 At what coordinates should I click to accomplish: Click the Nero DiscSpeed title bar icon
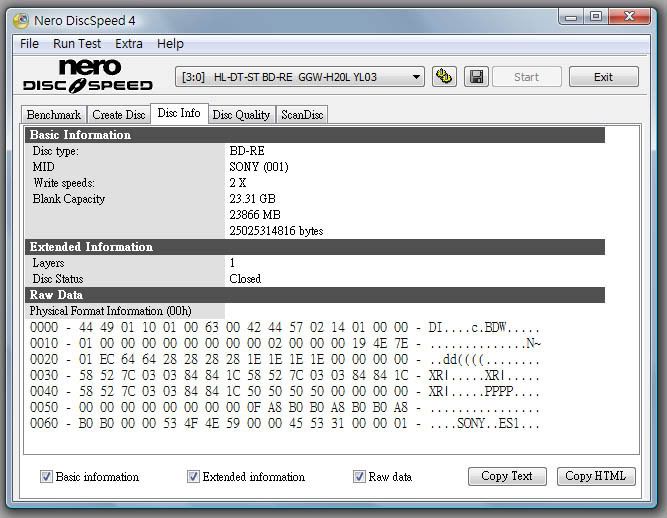pyautogui.click(x=21, y=20)
